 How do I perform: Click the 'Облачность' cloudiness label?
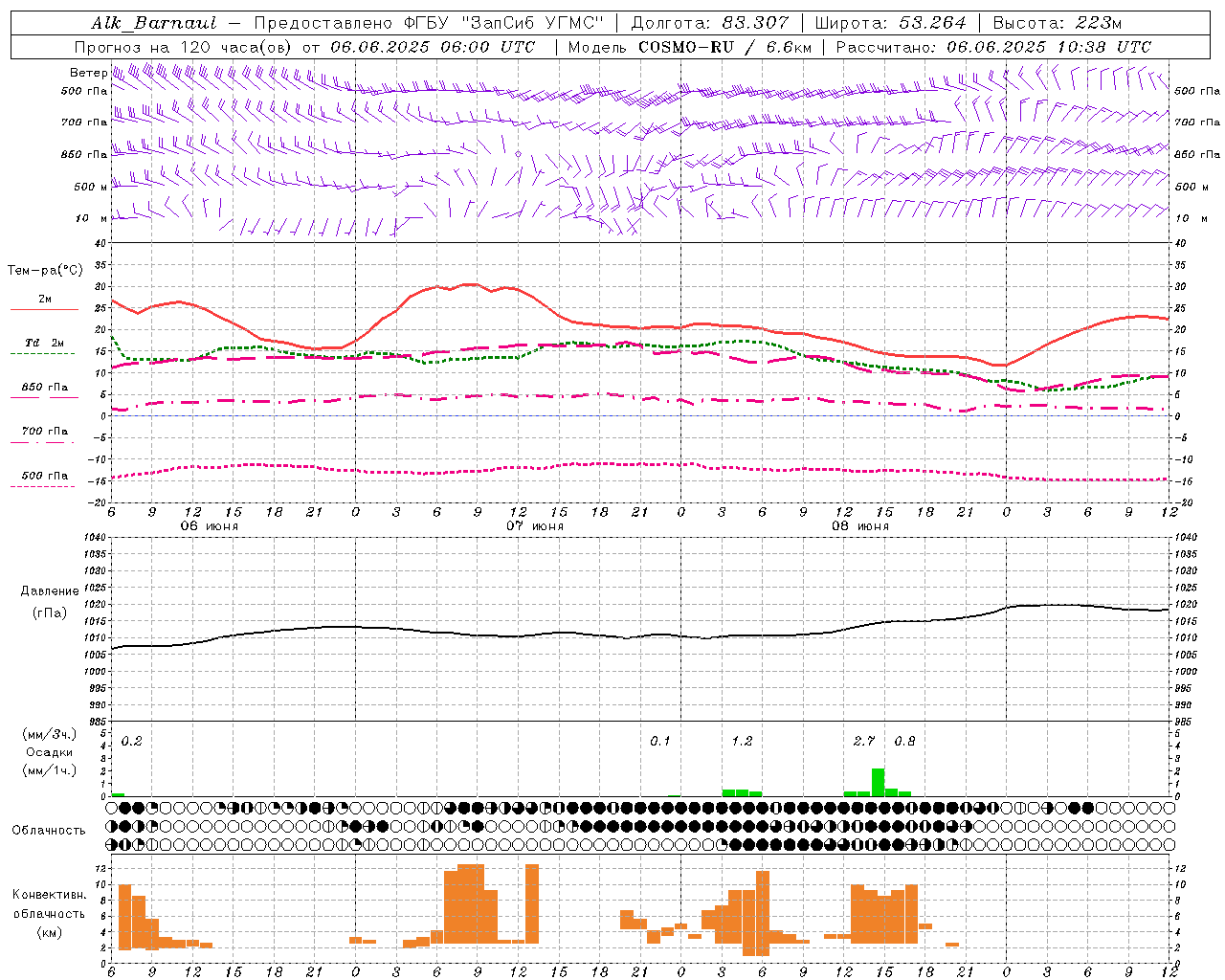(x=49, y=831)
